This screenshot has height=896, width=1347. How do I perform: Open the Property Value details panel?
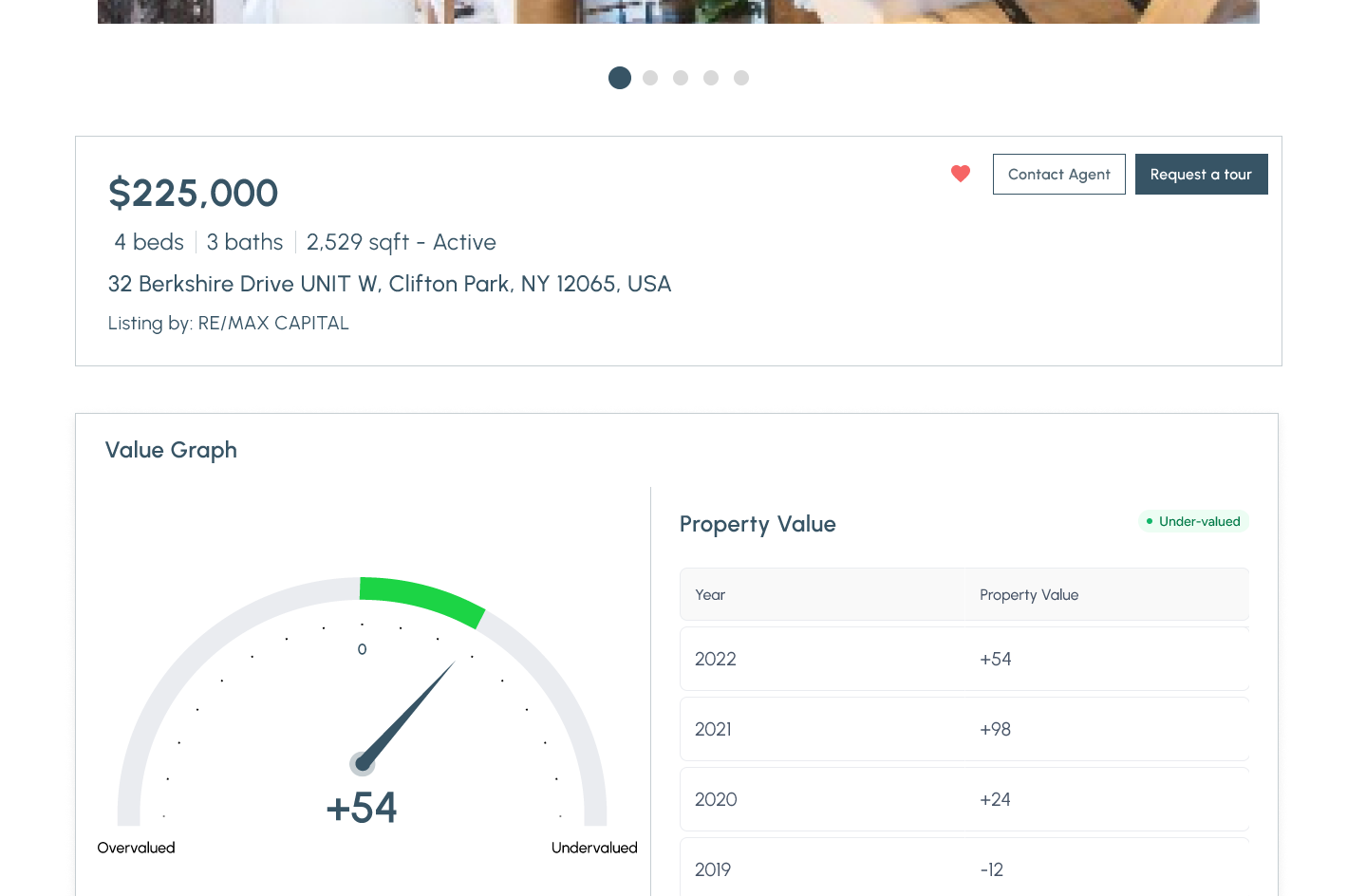(x=758, y=524)
